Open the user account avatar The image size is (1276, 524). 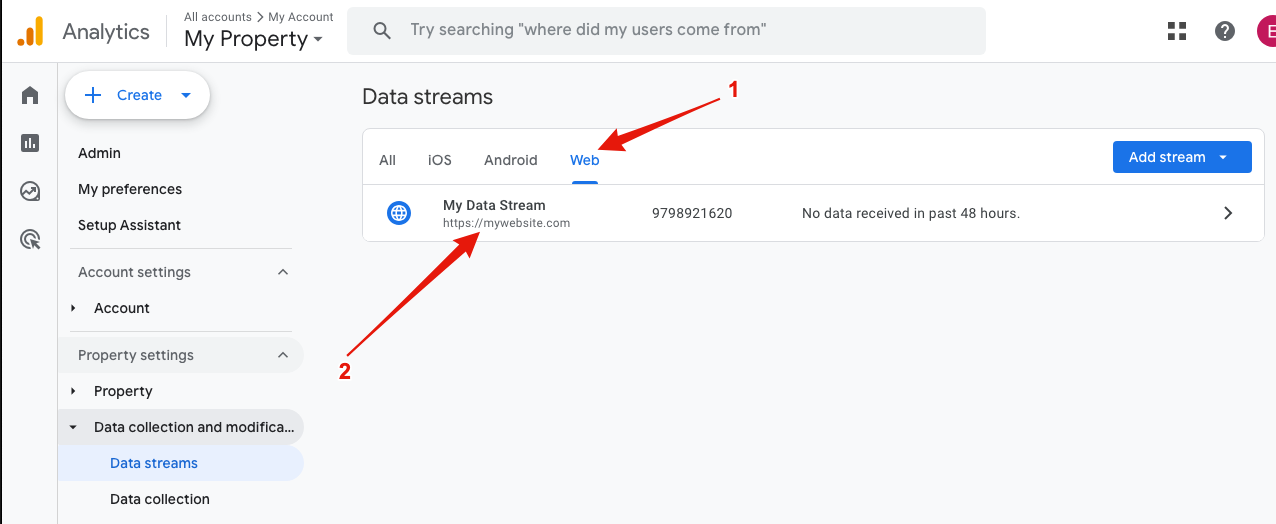(x=1266, y=31)
